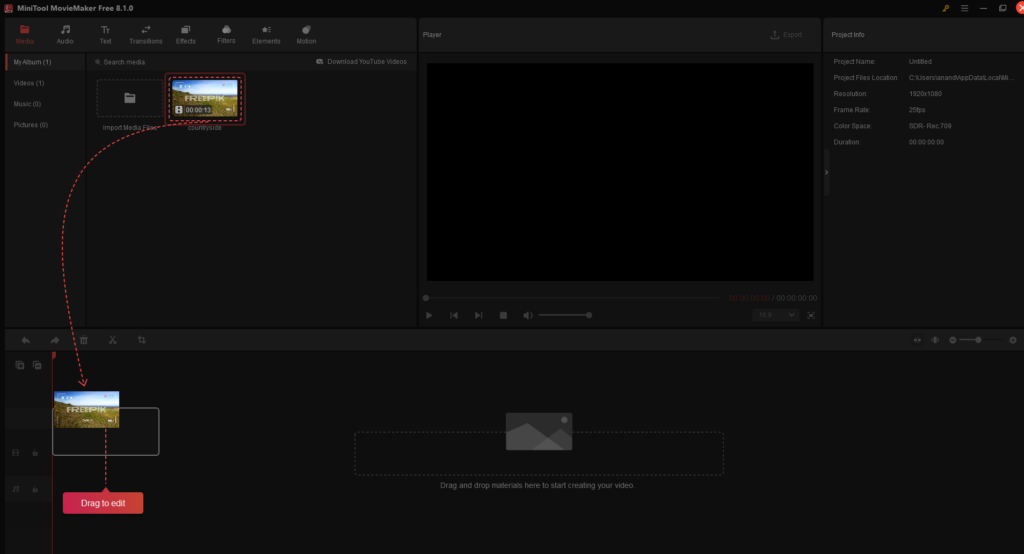Viewport: 1024px width, 554px height.
Task: Click the Project Name value Untitled
Action: 920,61
